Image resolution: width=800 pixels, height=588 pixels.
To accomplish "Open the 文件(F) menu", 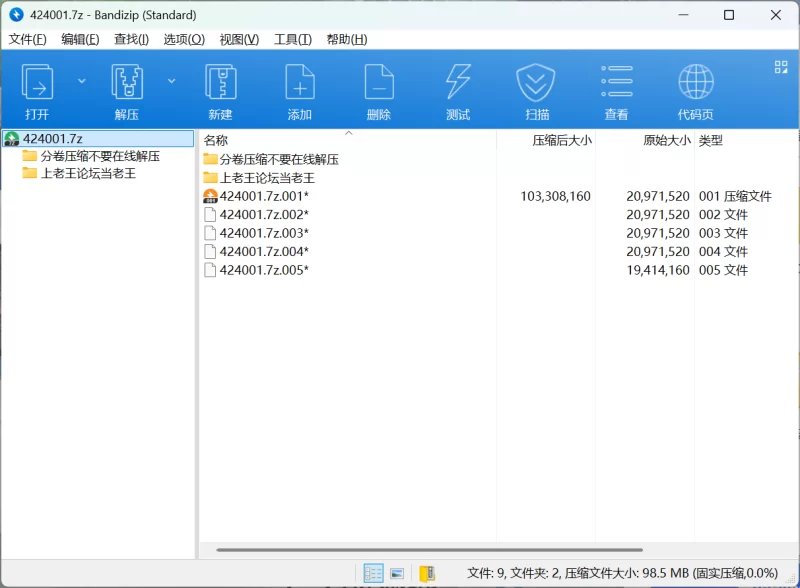I will 28,39.
